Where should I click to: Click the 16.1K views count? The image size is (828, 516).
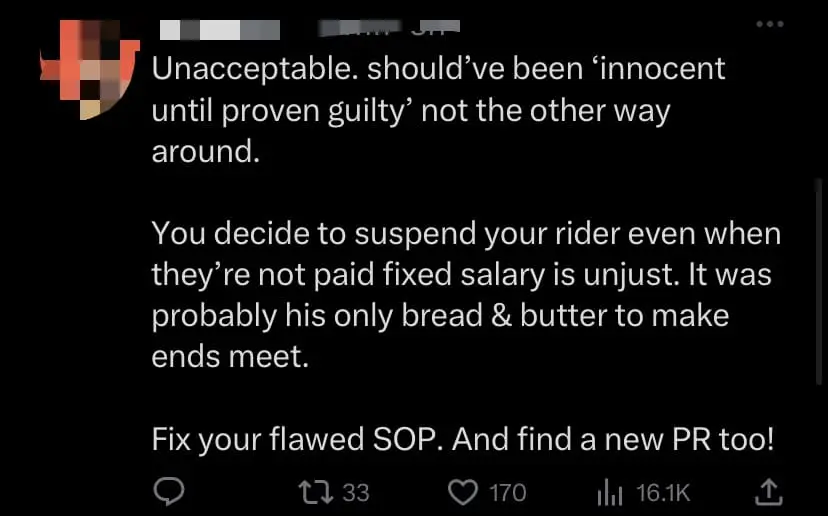663,492
